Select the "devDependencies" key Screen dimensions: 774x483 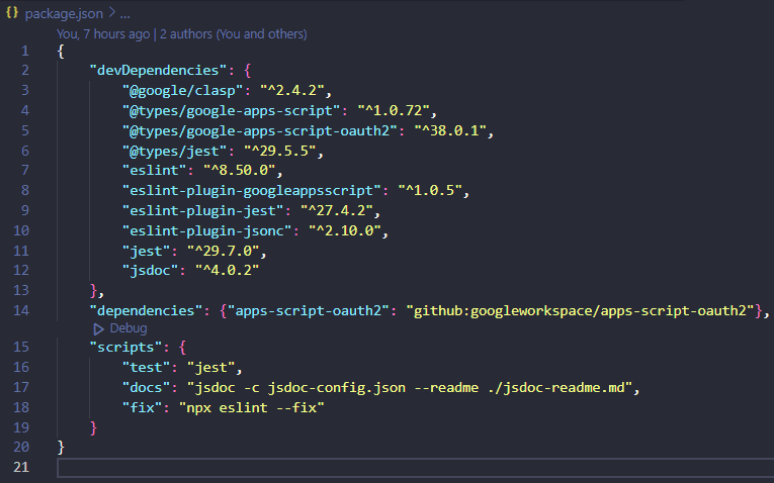click(x=158, y=70)
